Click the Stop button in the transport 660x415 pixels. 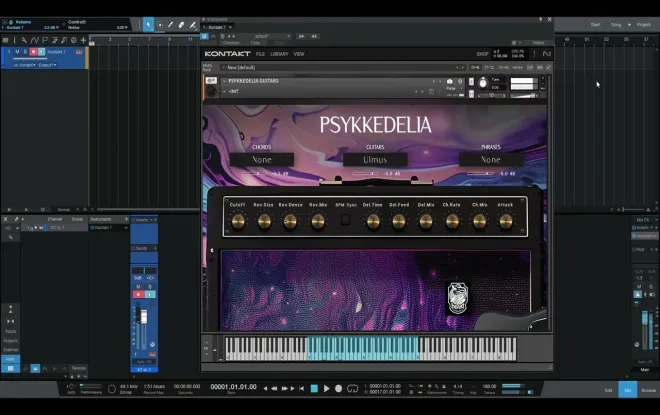pos(314,388)
